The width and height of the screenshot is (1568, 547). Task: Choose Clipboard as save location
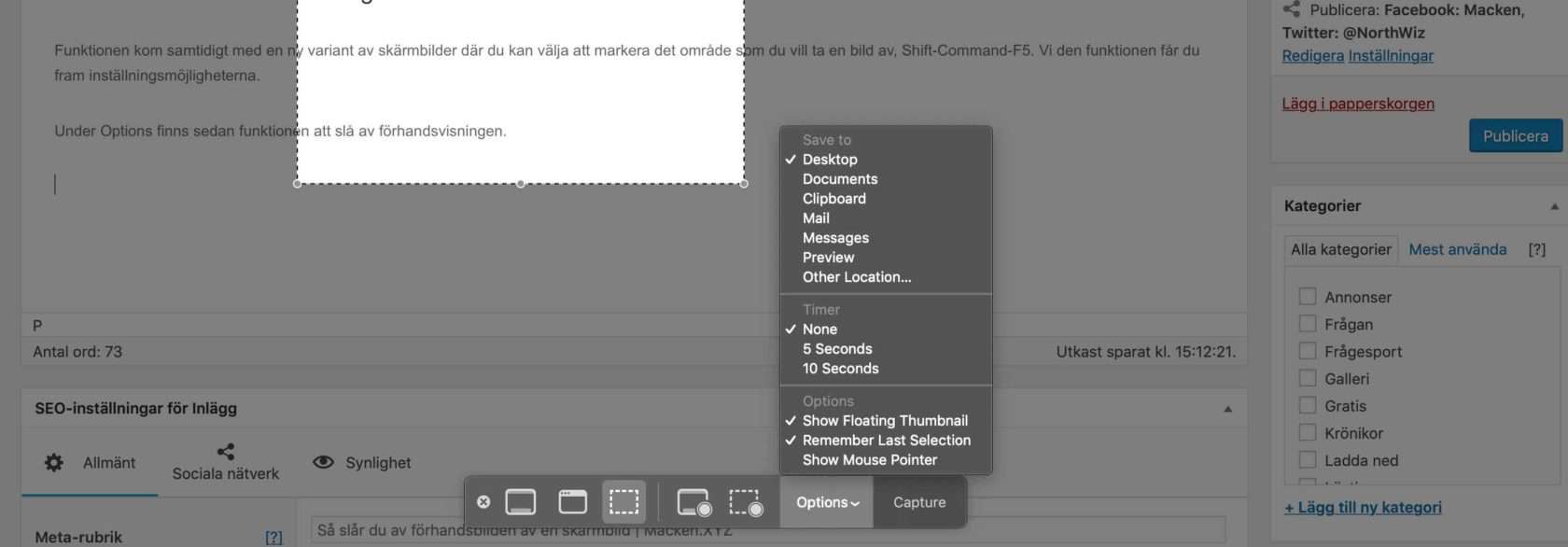click(x=833, y=199)
